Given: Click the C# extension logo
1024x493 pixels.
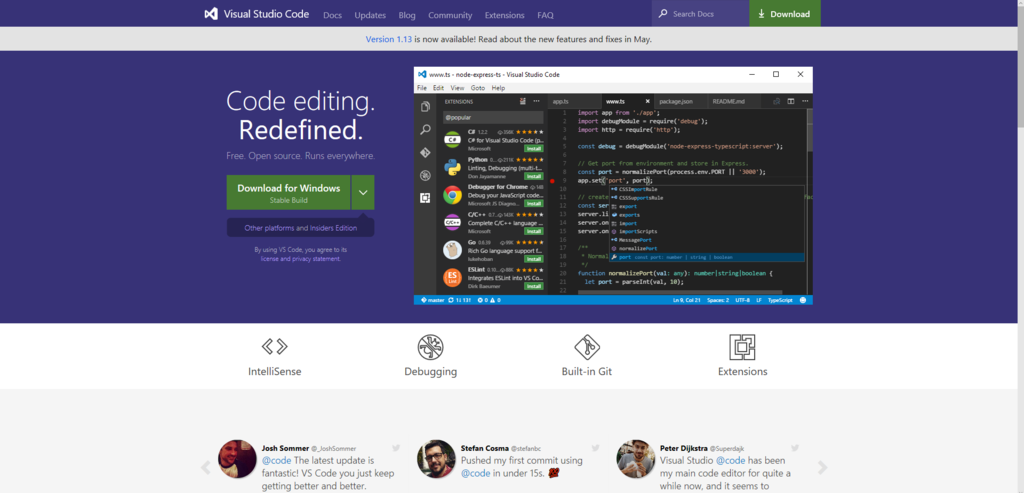Looking at the screenshot, I should [453, 140].
